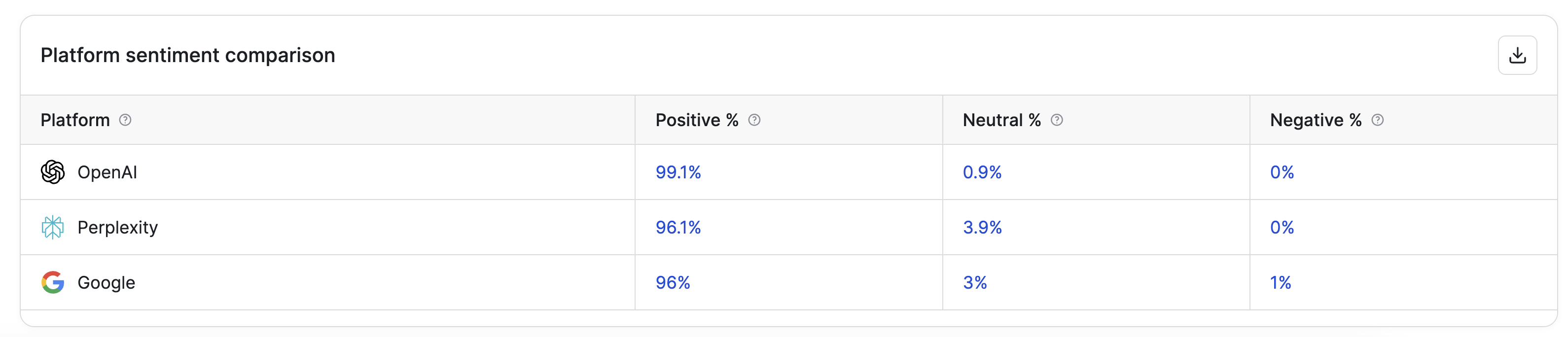
Task: Click the Perplexity logo icon
Action: point(53,227)
